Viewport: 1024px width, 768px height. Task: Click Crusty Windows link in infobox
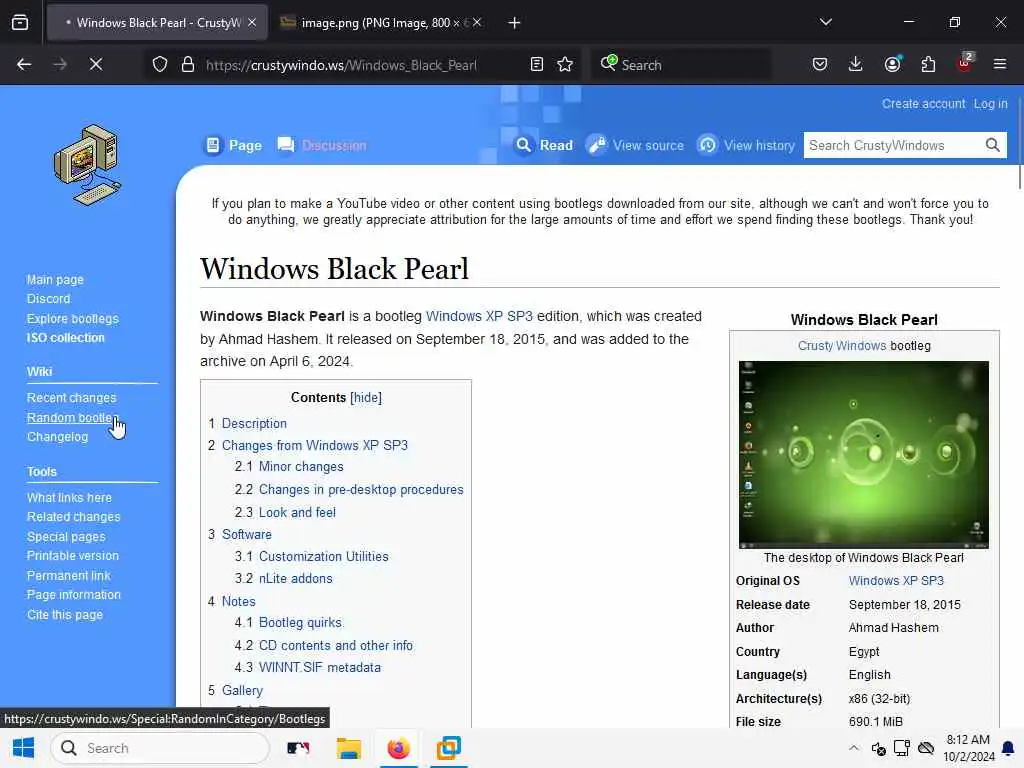[x=842, y=345]
